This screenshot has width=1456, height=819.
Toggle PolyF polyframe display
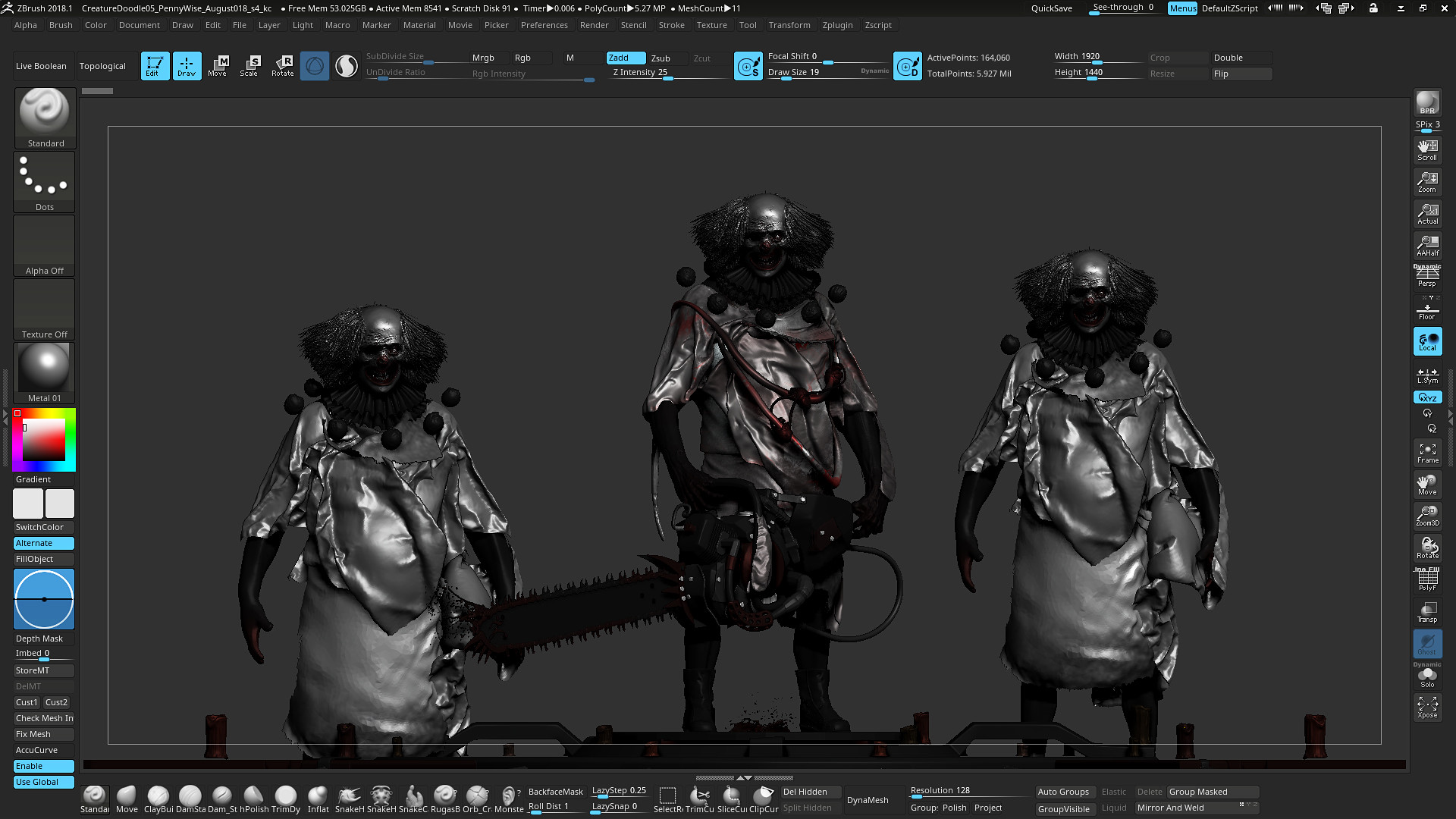(x=1427, y=580)
